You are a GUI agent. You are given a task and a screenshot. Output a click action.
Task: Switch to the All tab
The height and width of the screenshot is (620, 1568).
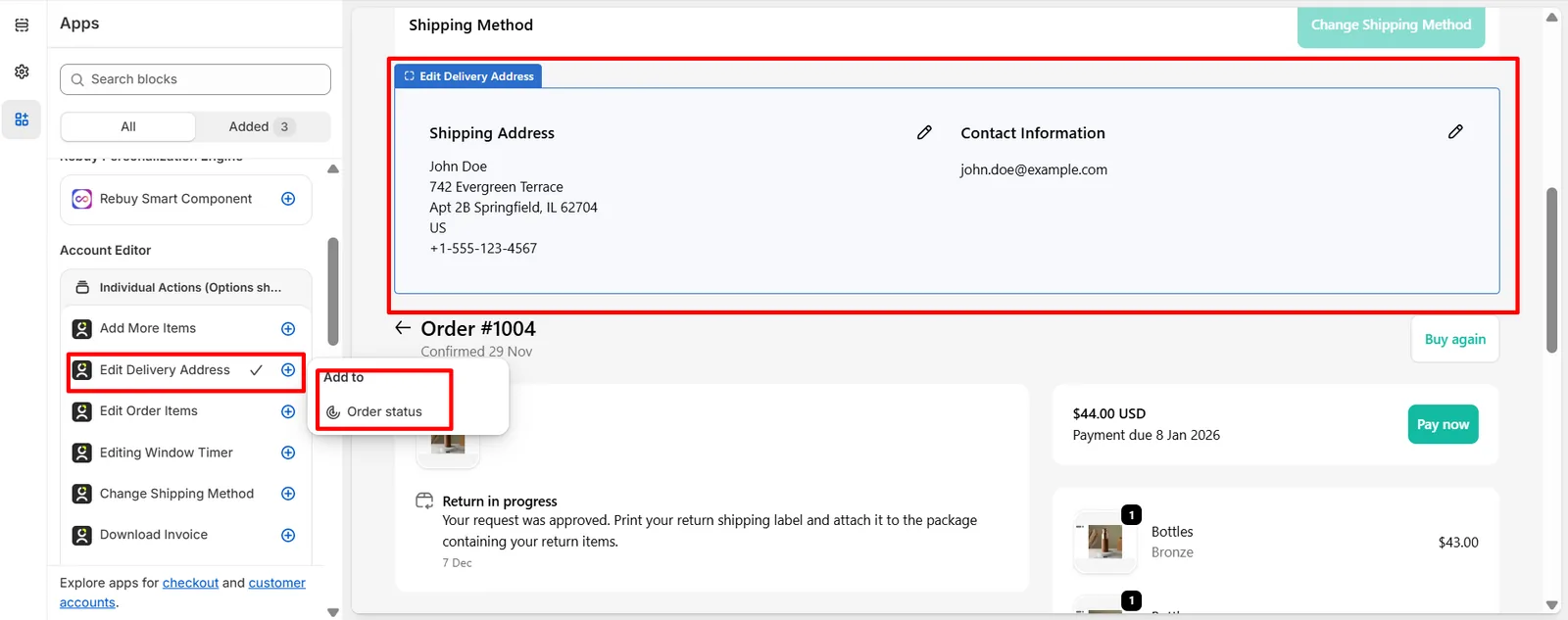[x=128, y=126]
